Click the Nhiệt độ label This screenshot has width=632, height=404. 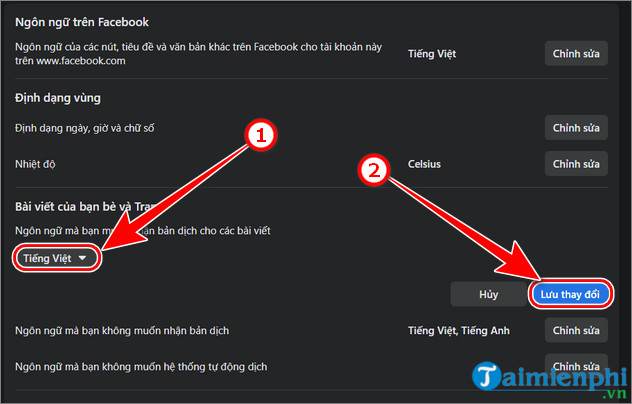(x=37, y=163)
